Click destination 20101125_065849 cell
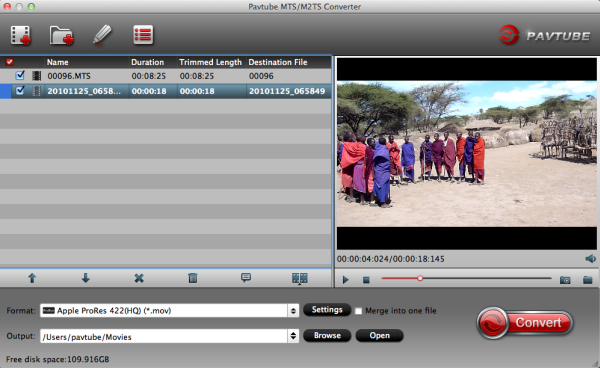Viewport: 600px width, 368px height. tap(287, 91)
